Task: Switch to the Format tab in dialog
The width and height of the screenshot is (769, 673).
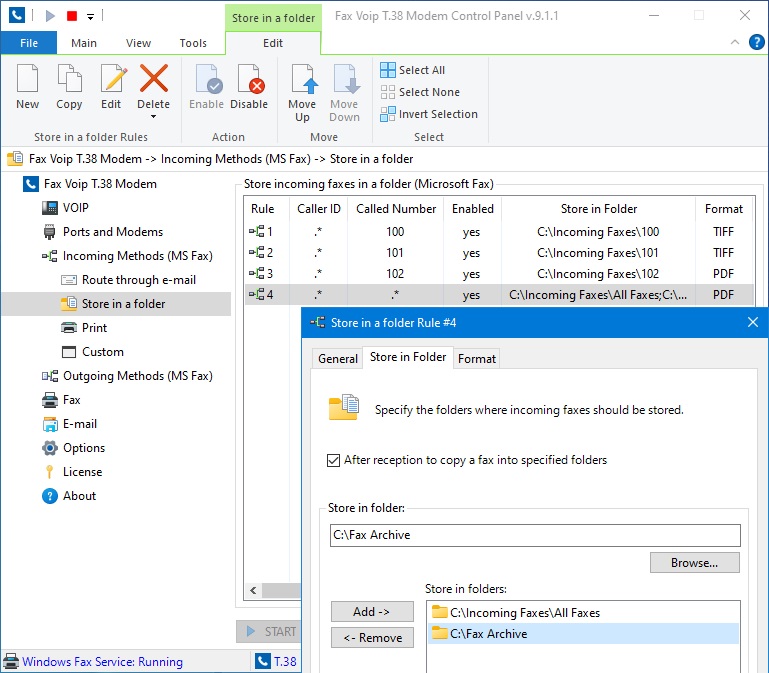Action: 477,359
